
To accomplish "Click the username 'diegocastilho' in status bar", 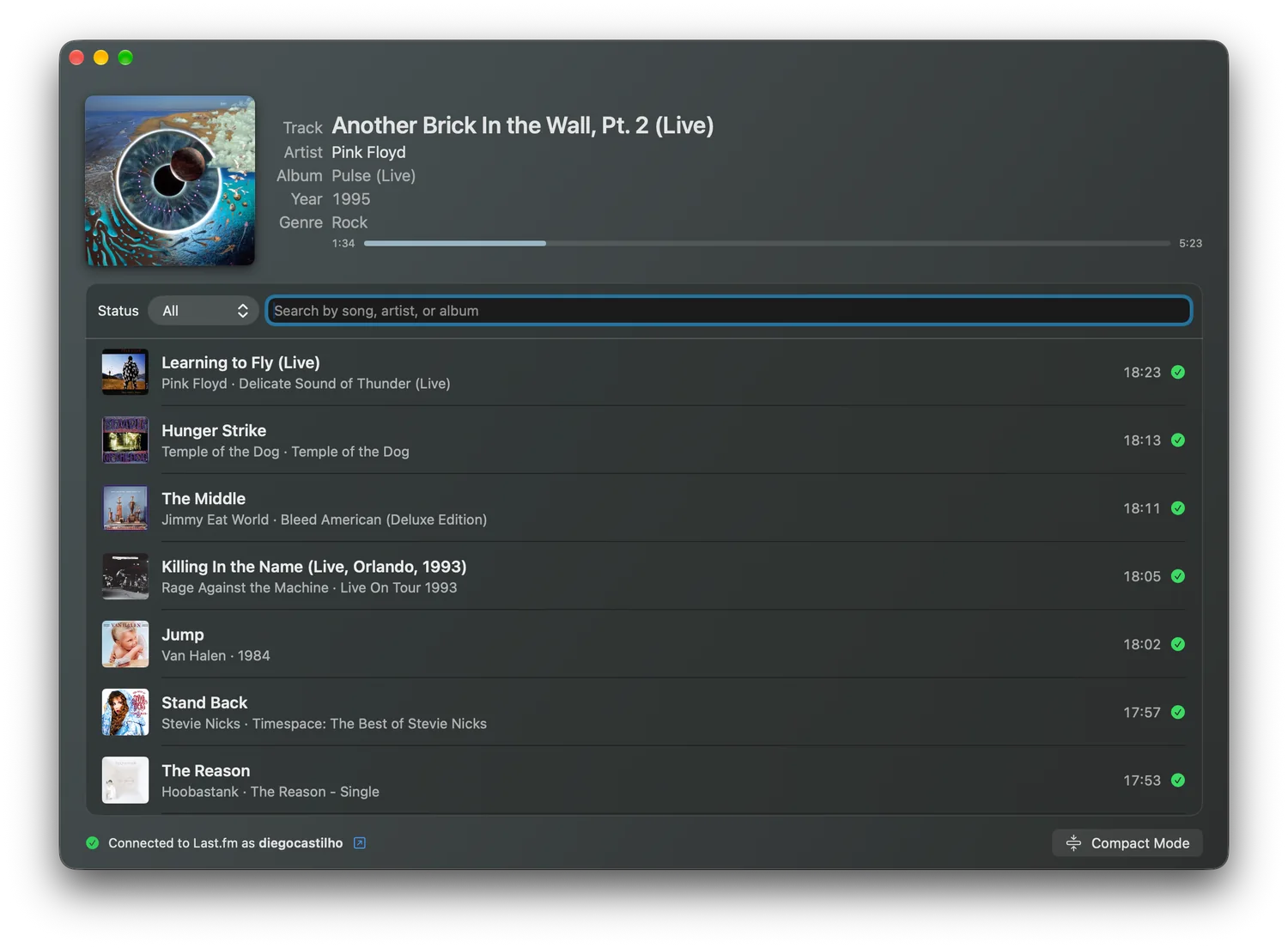I will pyautogui.click(x=301, y=843).
